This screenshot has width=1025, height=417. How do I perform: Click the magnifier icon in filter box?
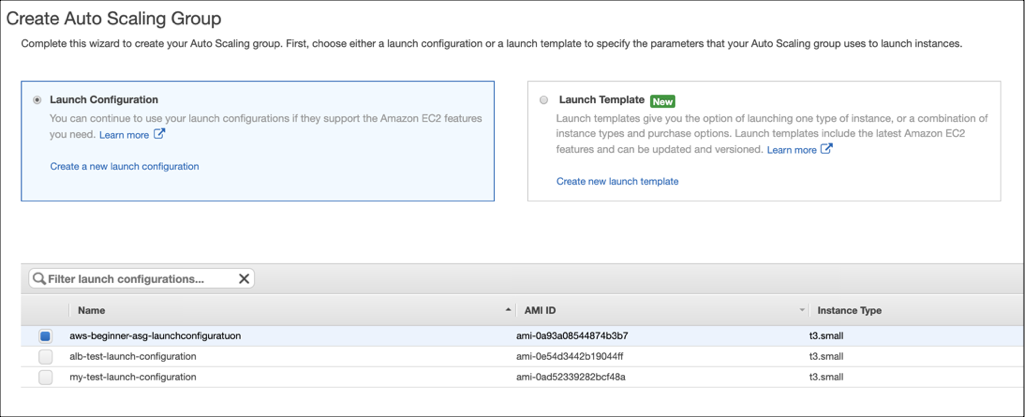pyautogui.click(x=39, y=279)
